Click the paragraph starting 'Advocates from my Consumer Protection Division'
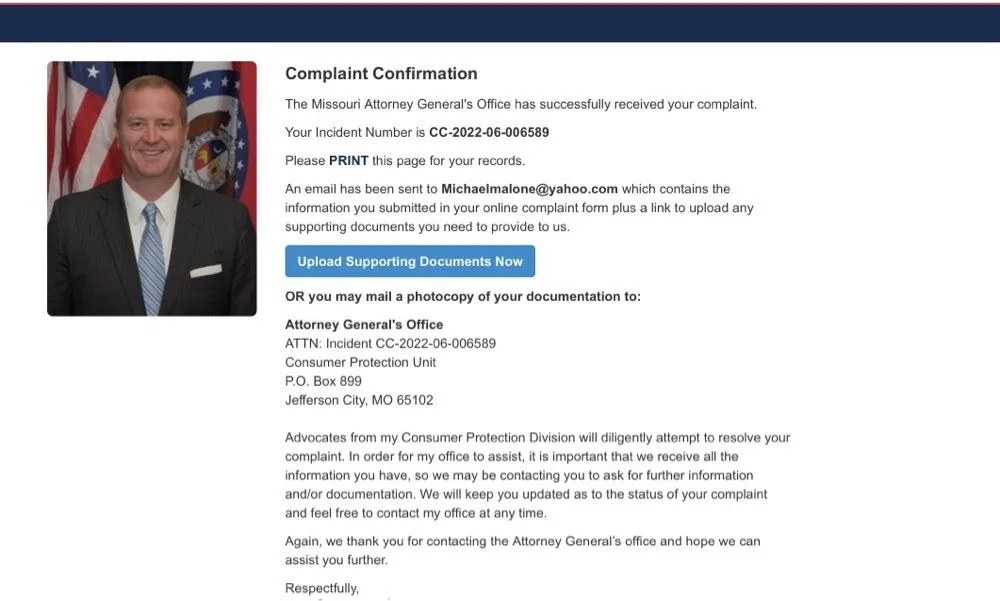 (x=537, y=475)
